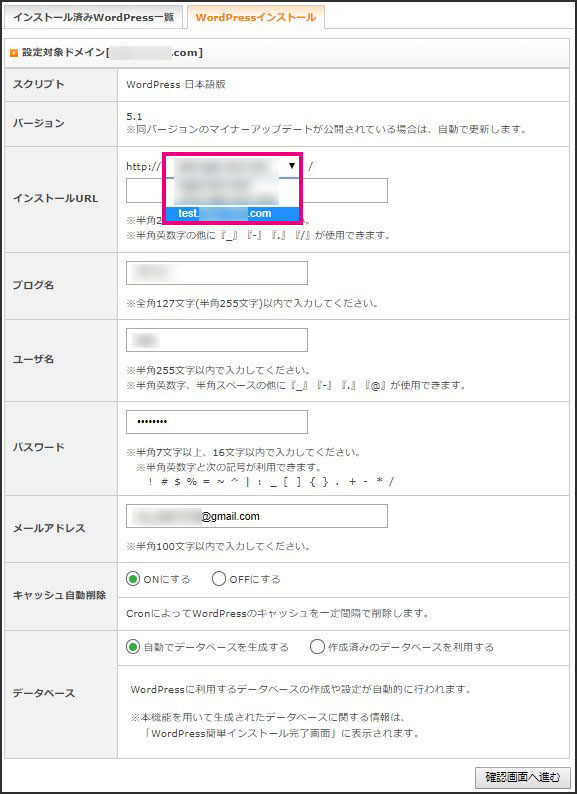Click the ユーザ名 input field
Viewport: 577px width, 794px height.
(217, 340)
